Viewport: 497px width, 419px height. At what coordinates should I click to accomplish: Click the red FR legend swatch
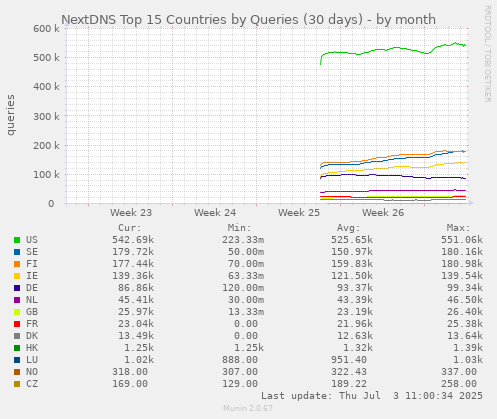17,324
